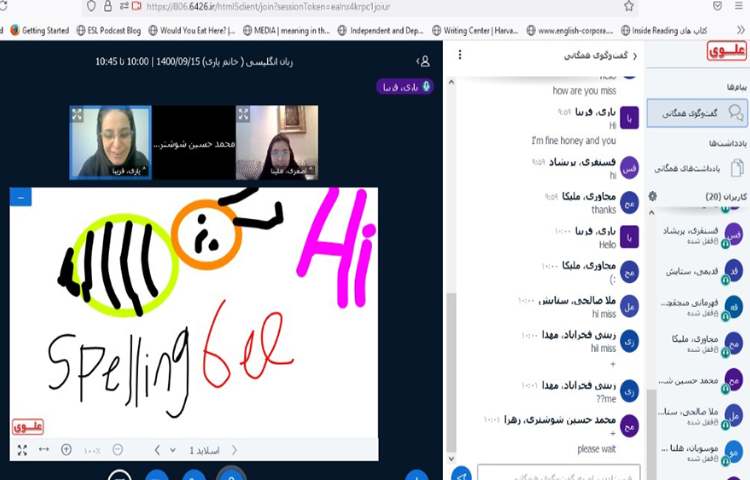
Task: Open the Getting Started bookmark
Action: point(40,31)
